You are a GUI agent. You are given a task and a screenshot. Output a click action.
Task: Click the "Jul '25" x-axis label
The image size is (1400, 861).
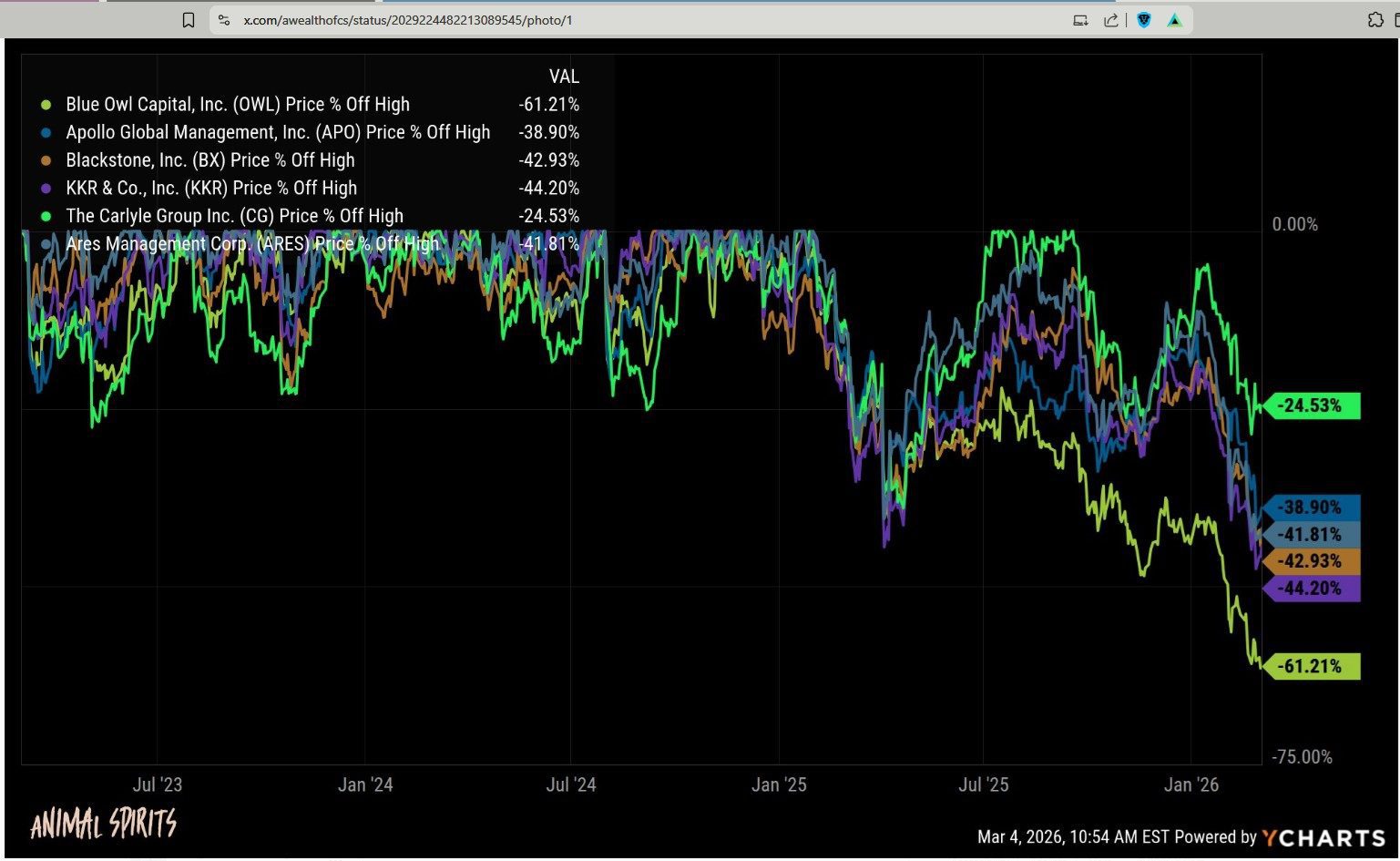coord(984,784)
